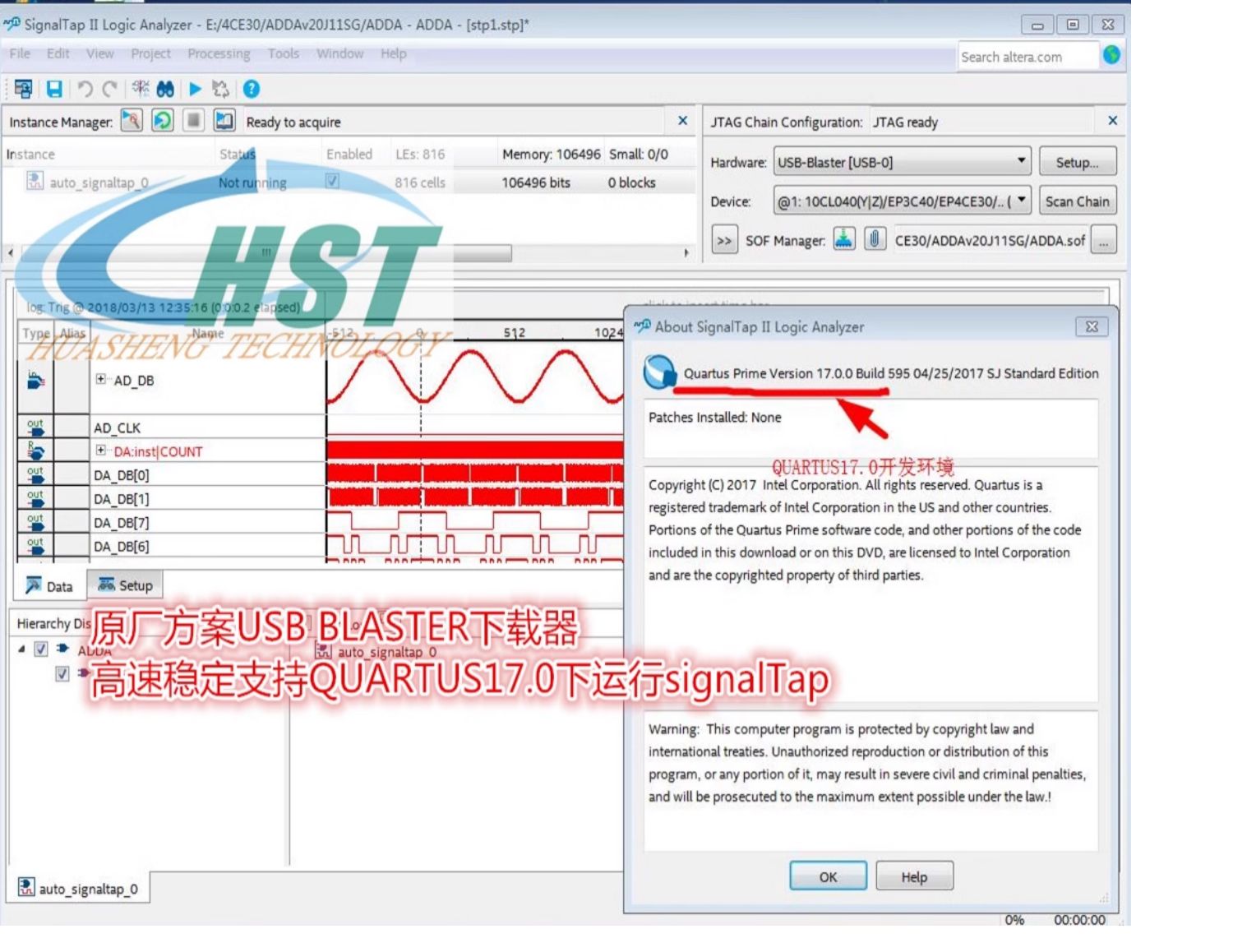Image resolution: width=1233 pixels, height=952 pixels.
Task: Click the Stop Analysis square in Instance Manager
Action: coord(193,121)
